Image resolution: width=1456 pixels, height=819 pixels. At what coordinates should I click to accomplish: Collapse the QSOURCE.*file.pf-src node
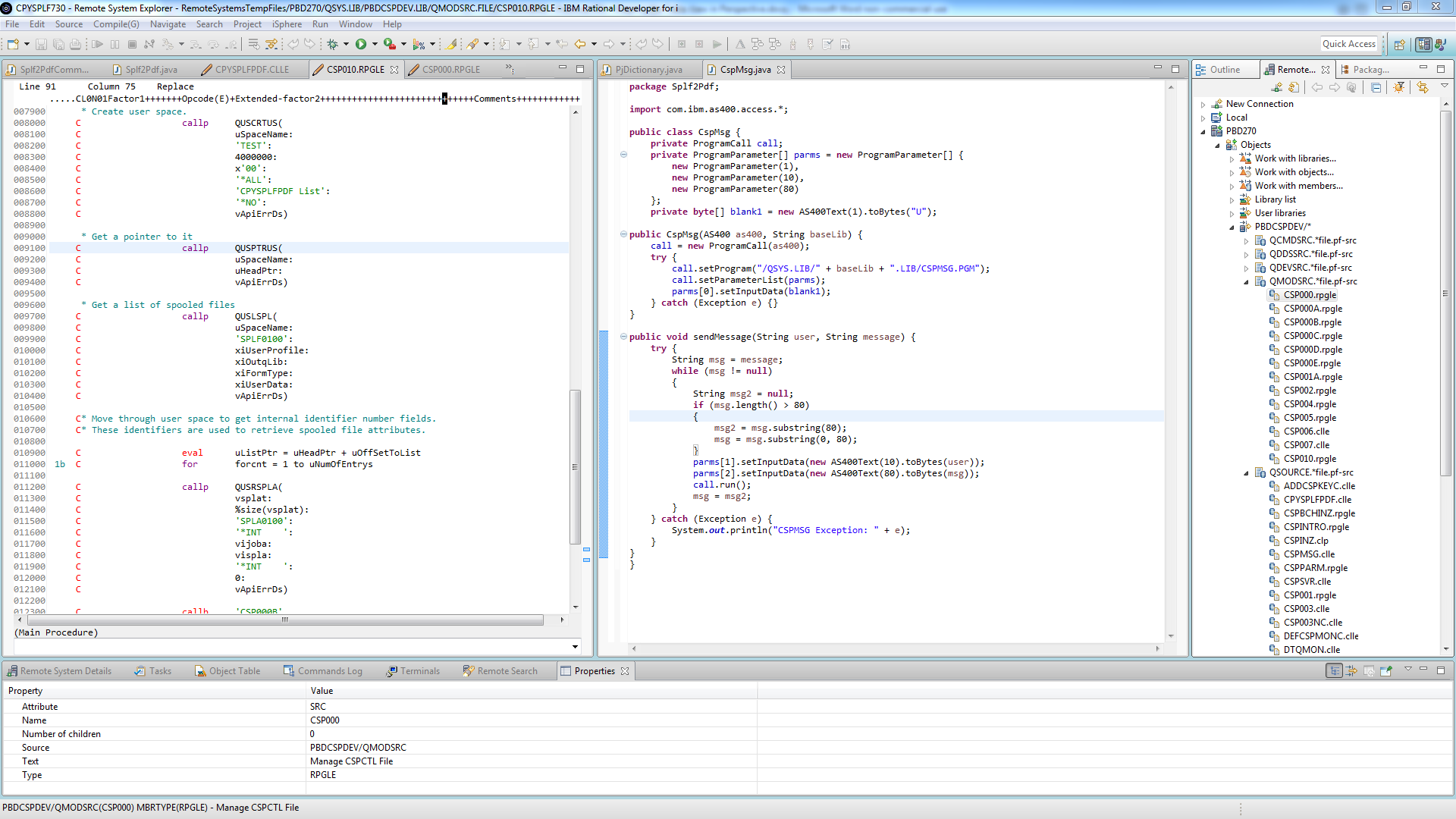point(1246,472)
